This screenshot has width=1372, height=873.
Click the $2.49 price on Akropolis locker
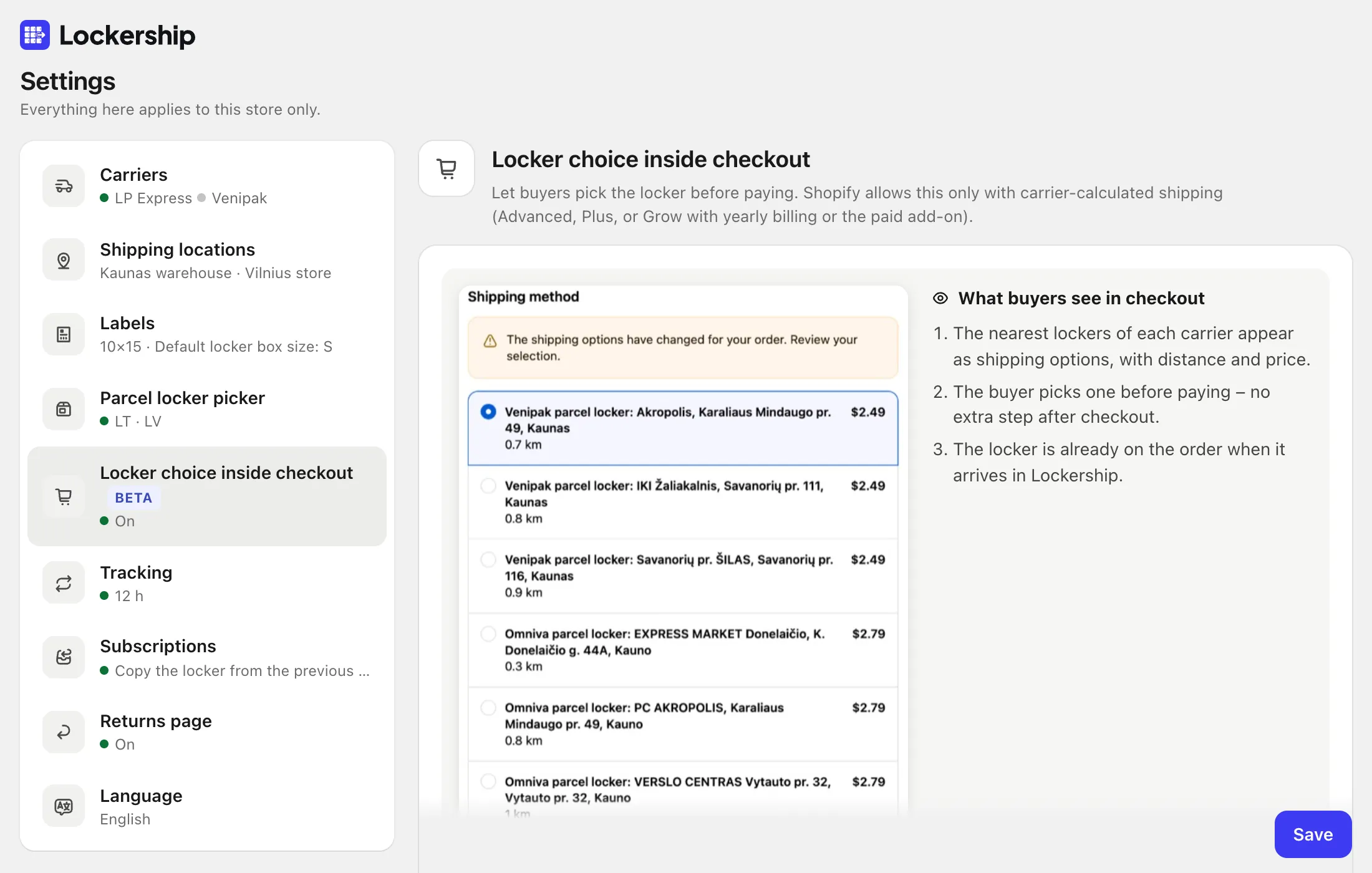click(867, 412)
